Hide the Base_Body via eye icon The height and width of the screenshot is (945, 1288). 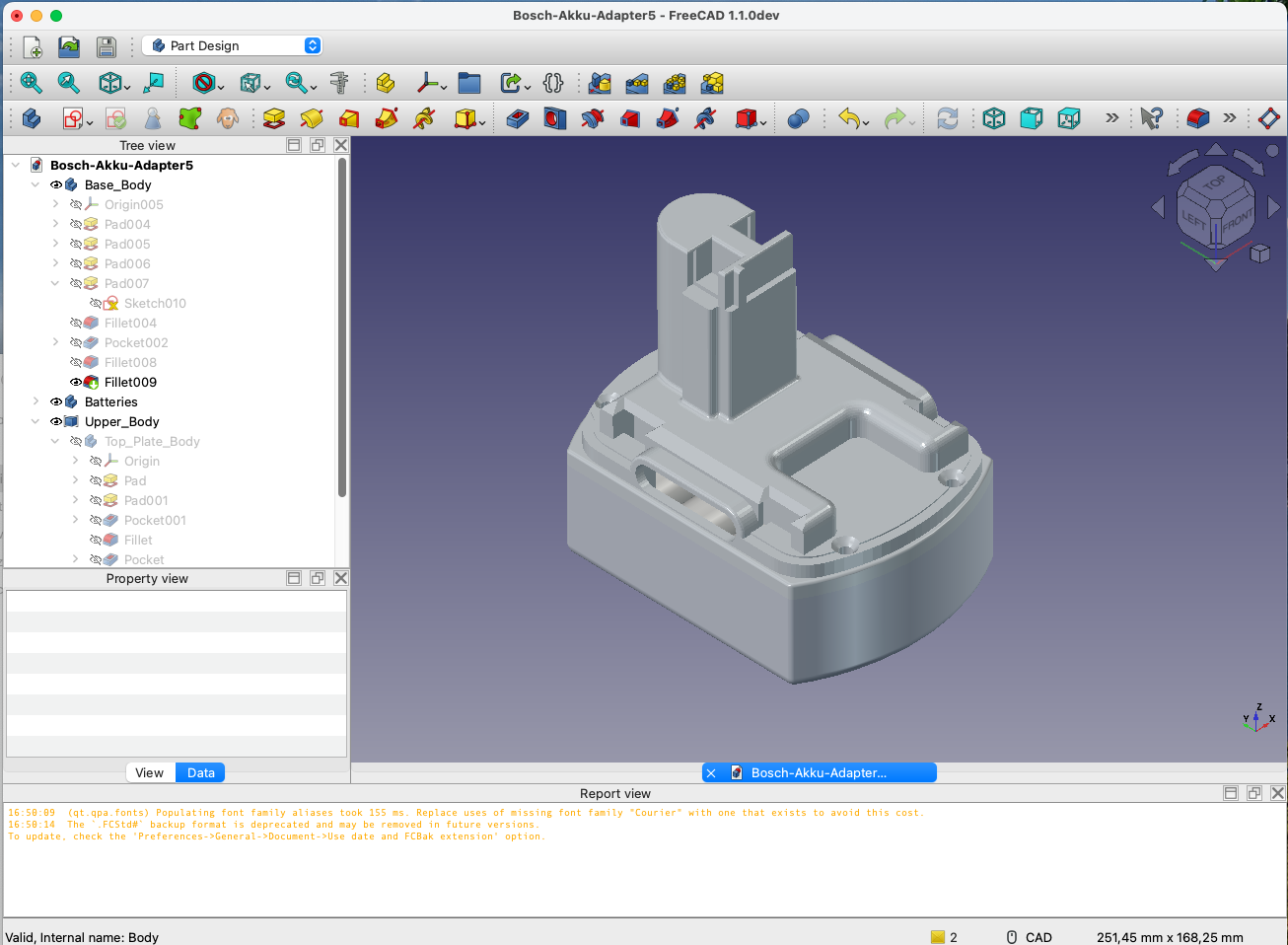[x=56, y=184]
